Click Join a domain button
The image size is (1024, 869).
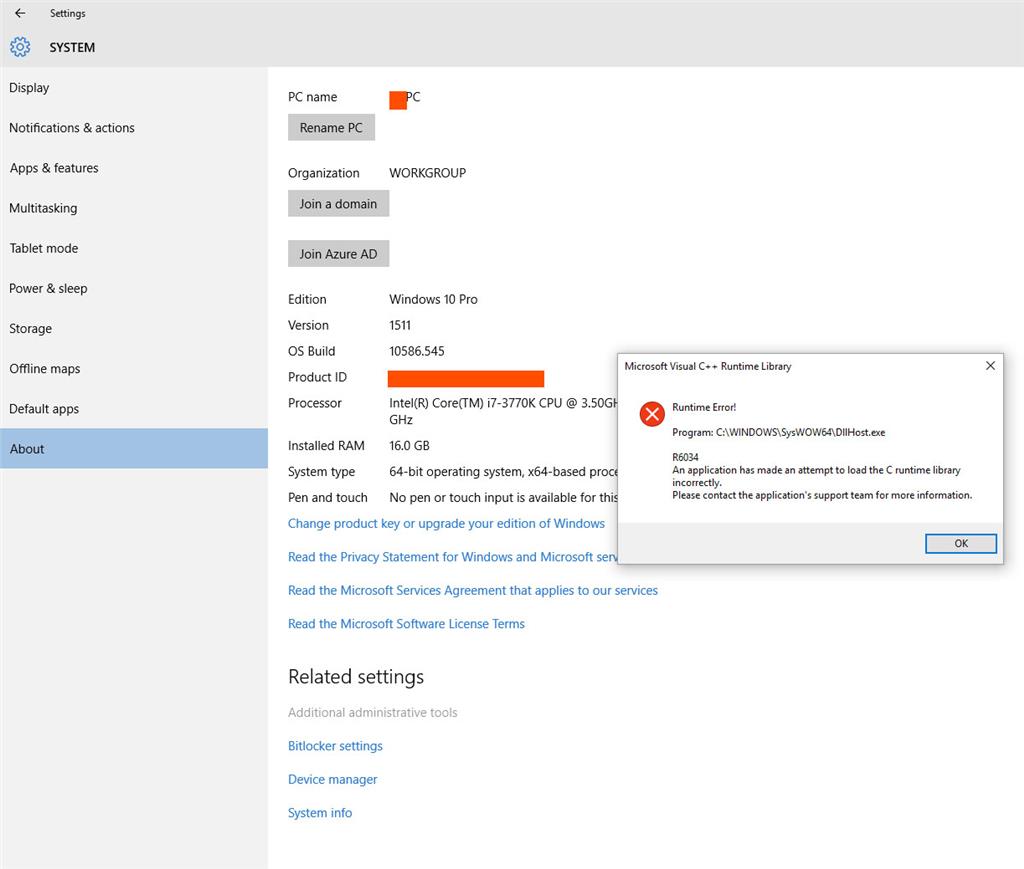(x=338, y=204)
